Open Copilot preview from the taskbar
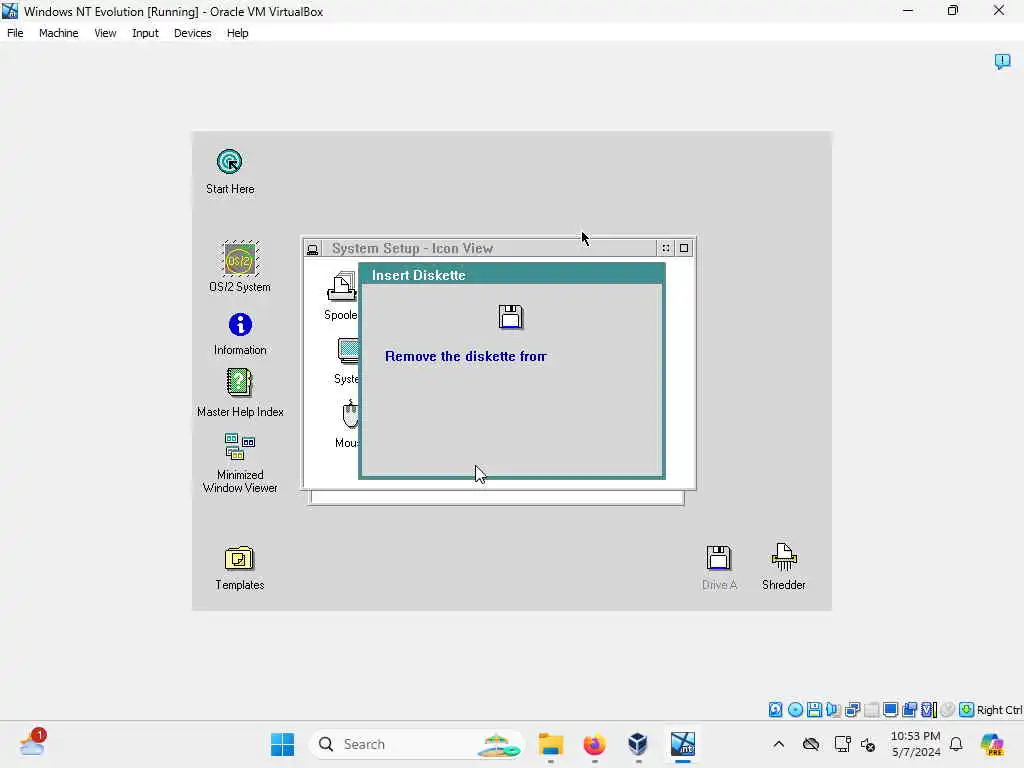 coord(992,744)
